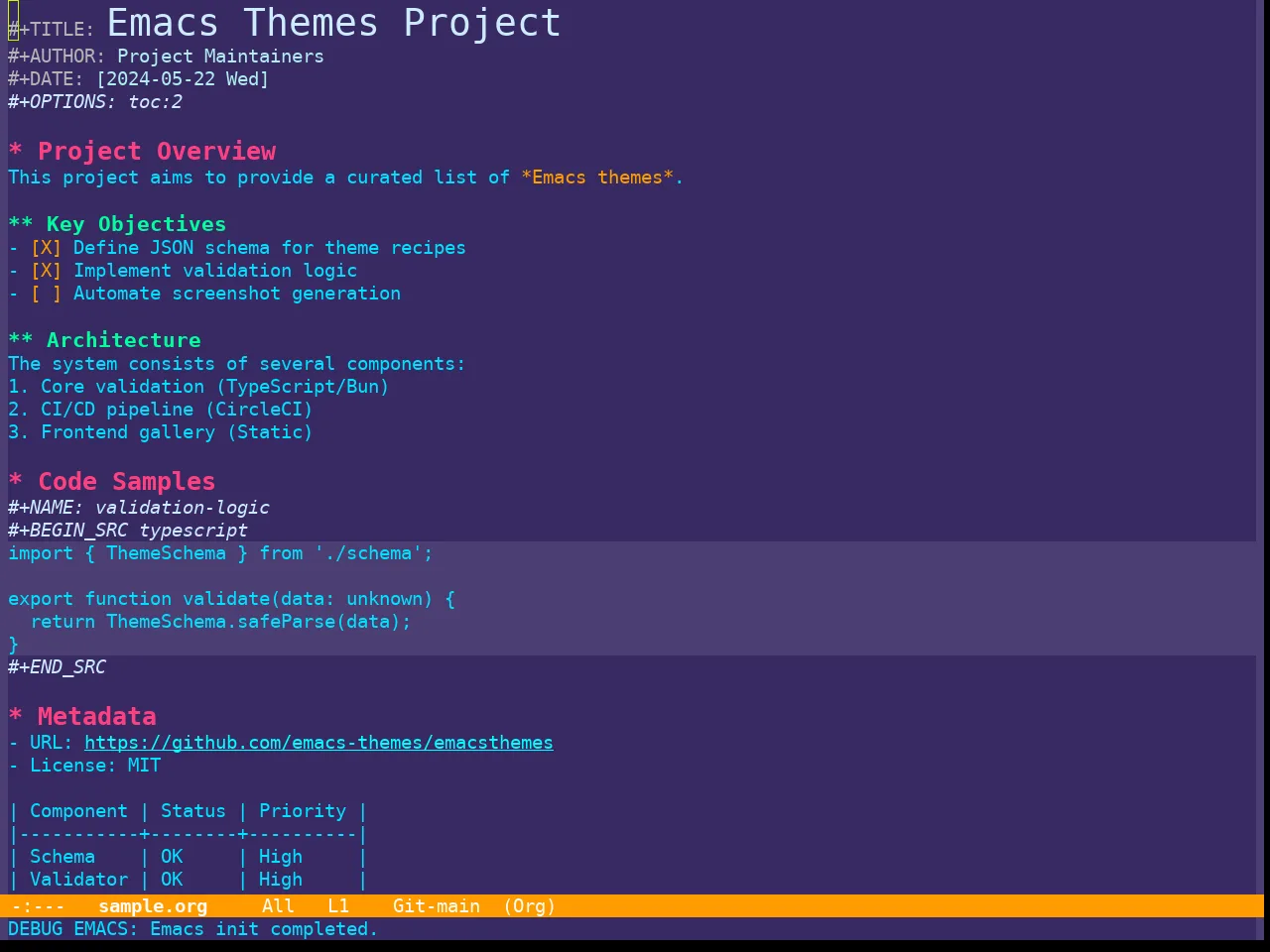Image resolution: width=1270 pixels, height=952 pixels.
Task: Check the empty 'Automate screenshot generation' checkbox
Action: click(46, 294)
